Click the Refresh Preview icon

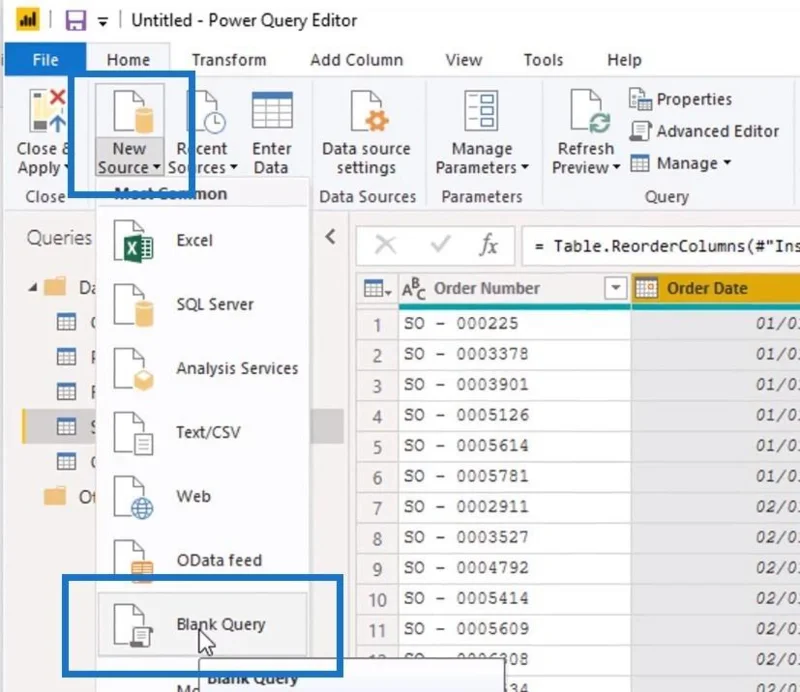click(x=590, y=111)
